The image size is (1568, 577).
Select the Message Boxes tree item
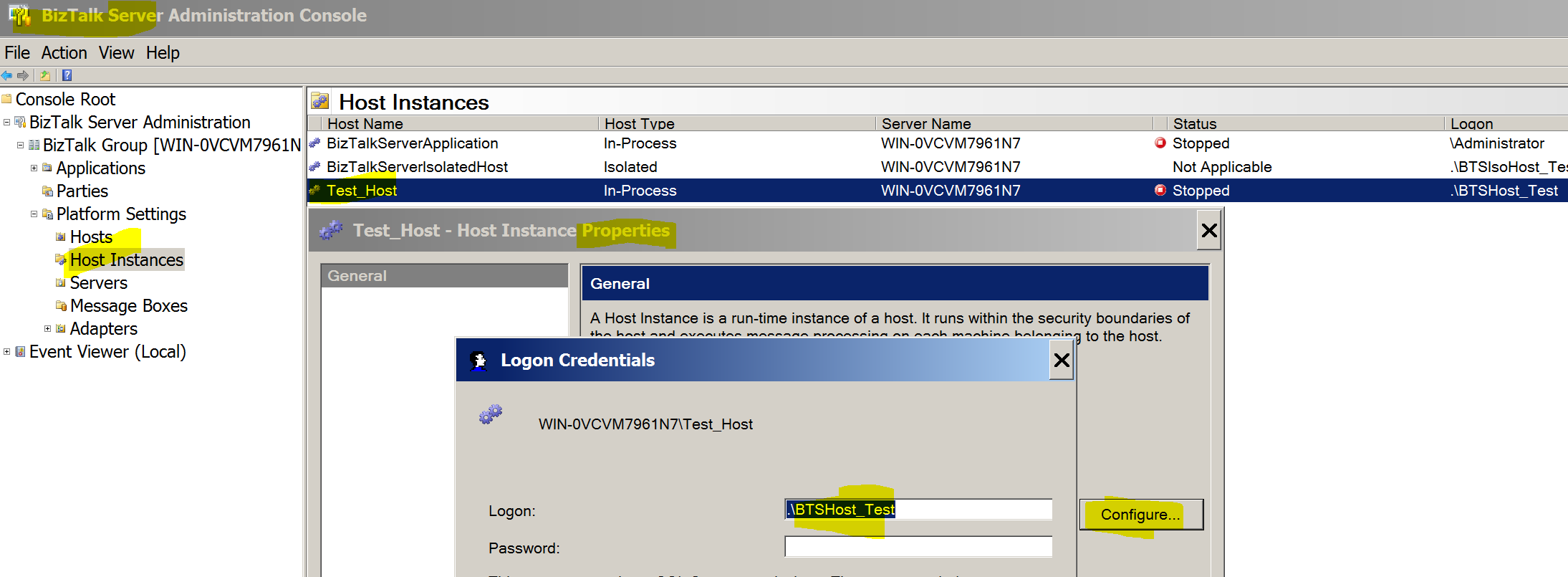[x=129, y=305]
